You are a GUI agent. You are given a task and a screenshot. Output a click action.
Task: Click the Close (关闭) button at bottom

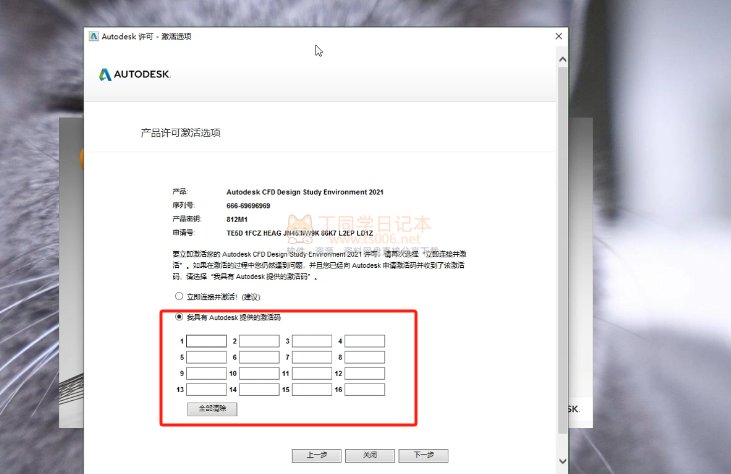pos(370,455)
